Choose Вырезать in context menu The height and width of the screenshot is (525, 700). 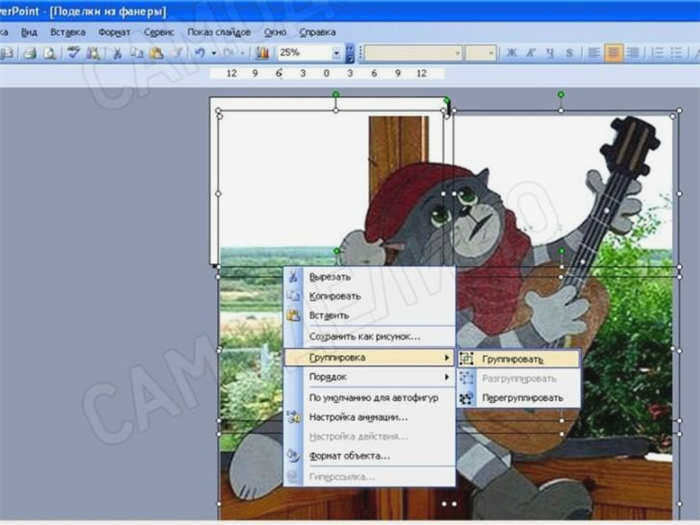point(370,277)
